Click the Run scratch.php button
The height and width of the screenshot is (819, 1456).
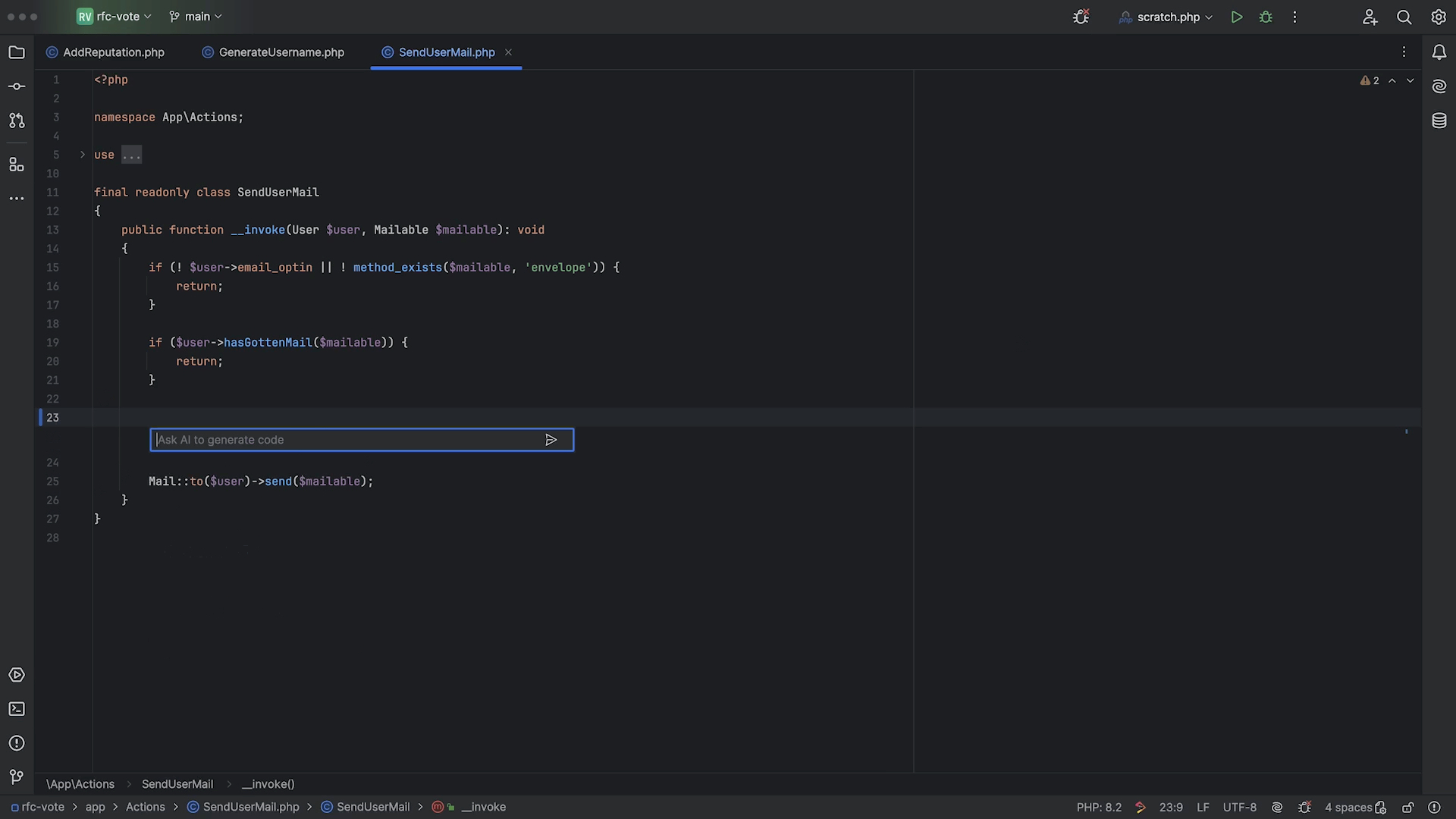pyautogui.click(x=1237, y=17)
